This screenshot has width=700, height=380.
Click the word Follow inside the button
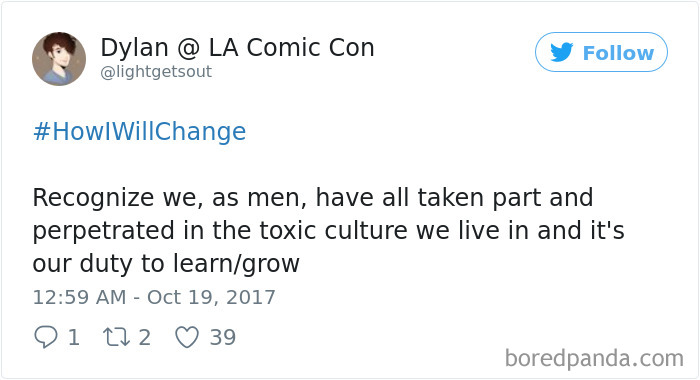(x=618, y=53)
